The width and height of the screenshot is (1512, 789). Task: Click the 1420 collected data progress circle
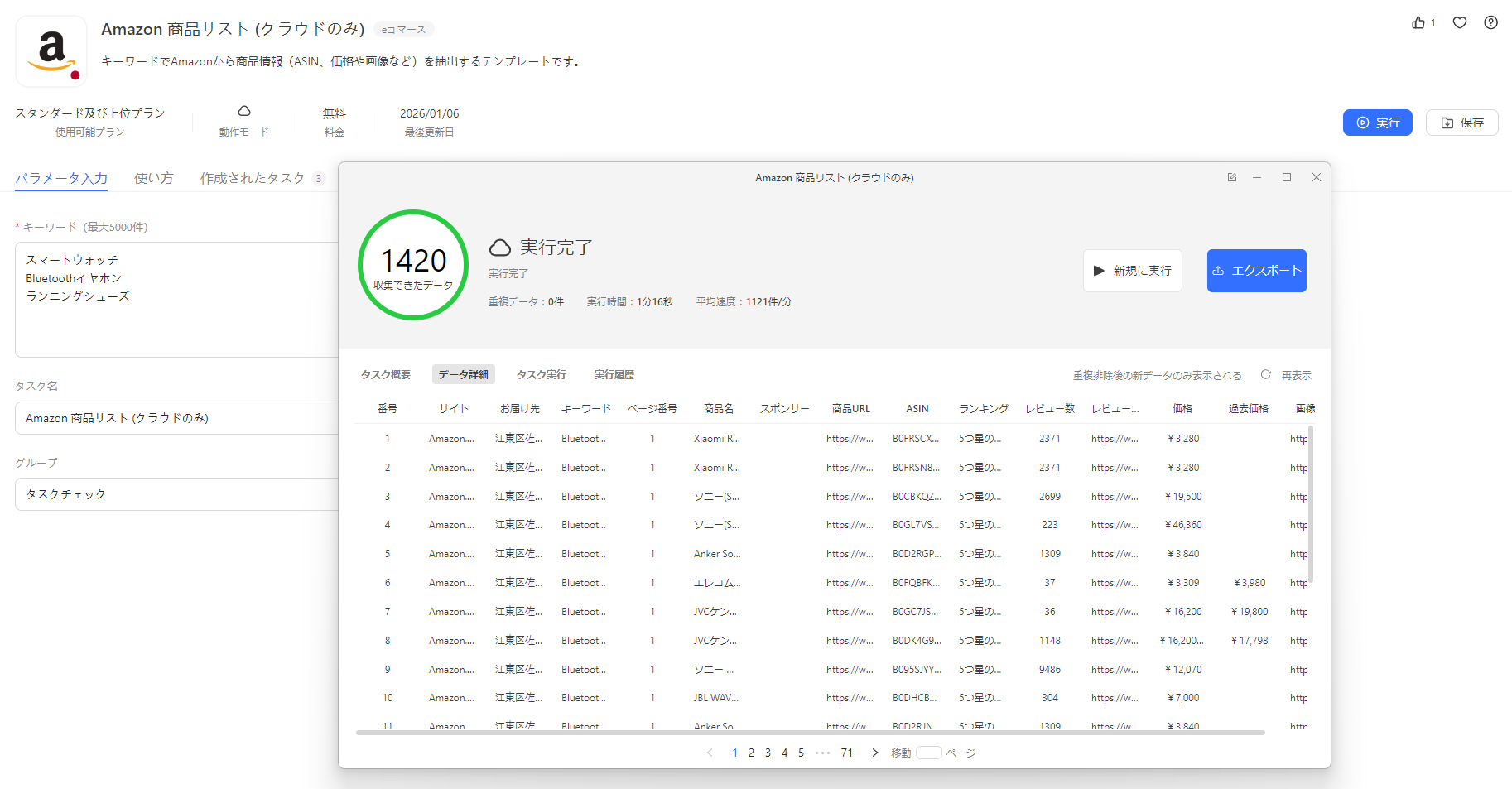pyautogui.click(x=413, y=265)
